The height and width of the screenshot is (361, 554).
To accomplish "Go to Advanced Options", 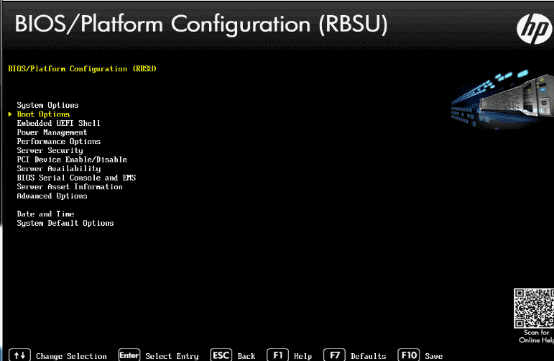I will tap(52, 196).
